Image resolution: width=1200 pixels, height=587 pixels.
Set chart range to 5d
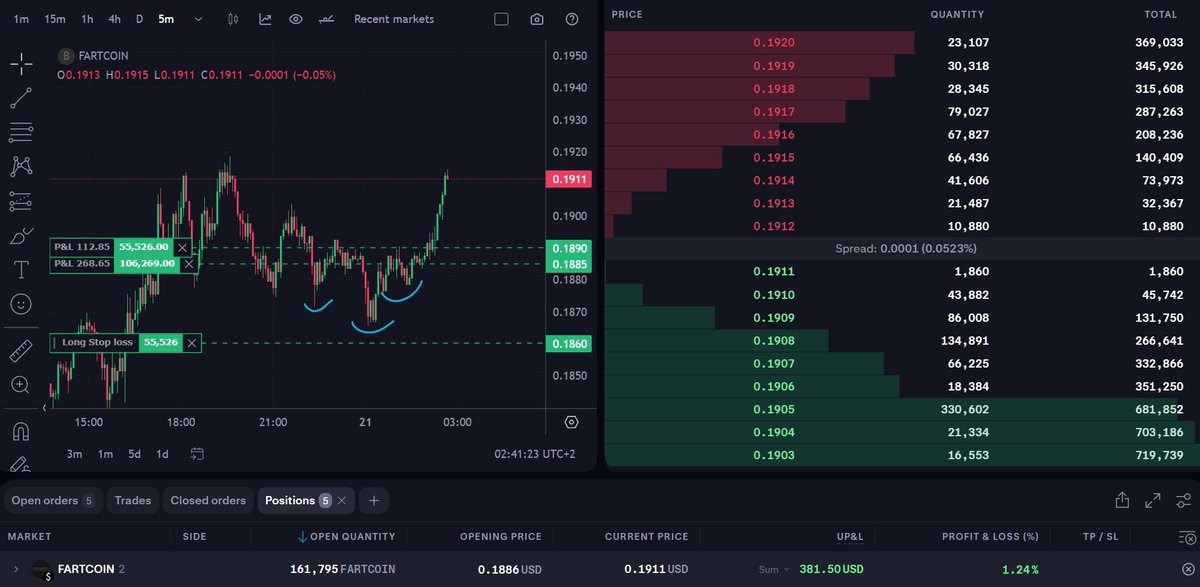pos(134,454)
